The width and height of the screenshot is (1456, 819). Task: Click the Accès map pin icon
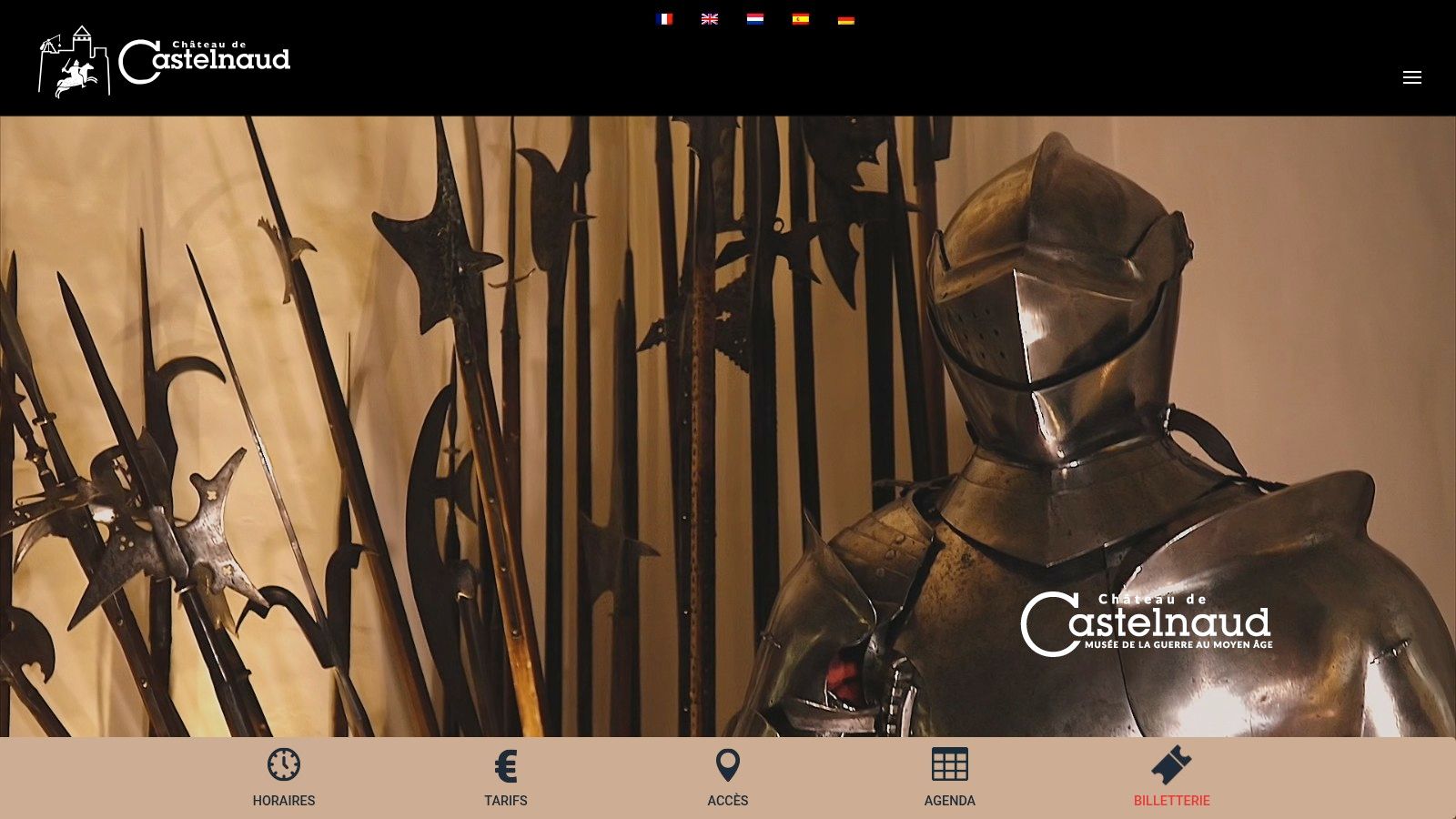tap(728, 765)
